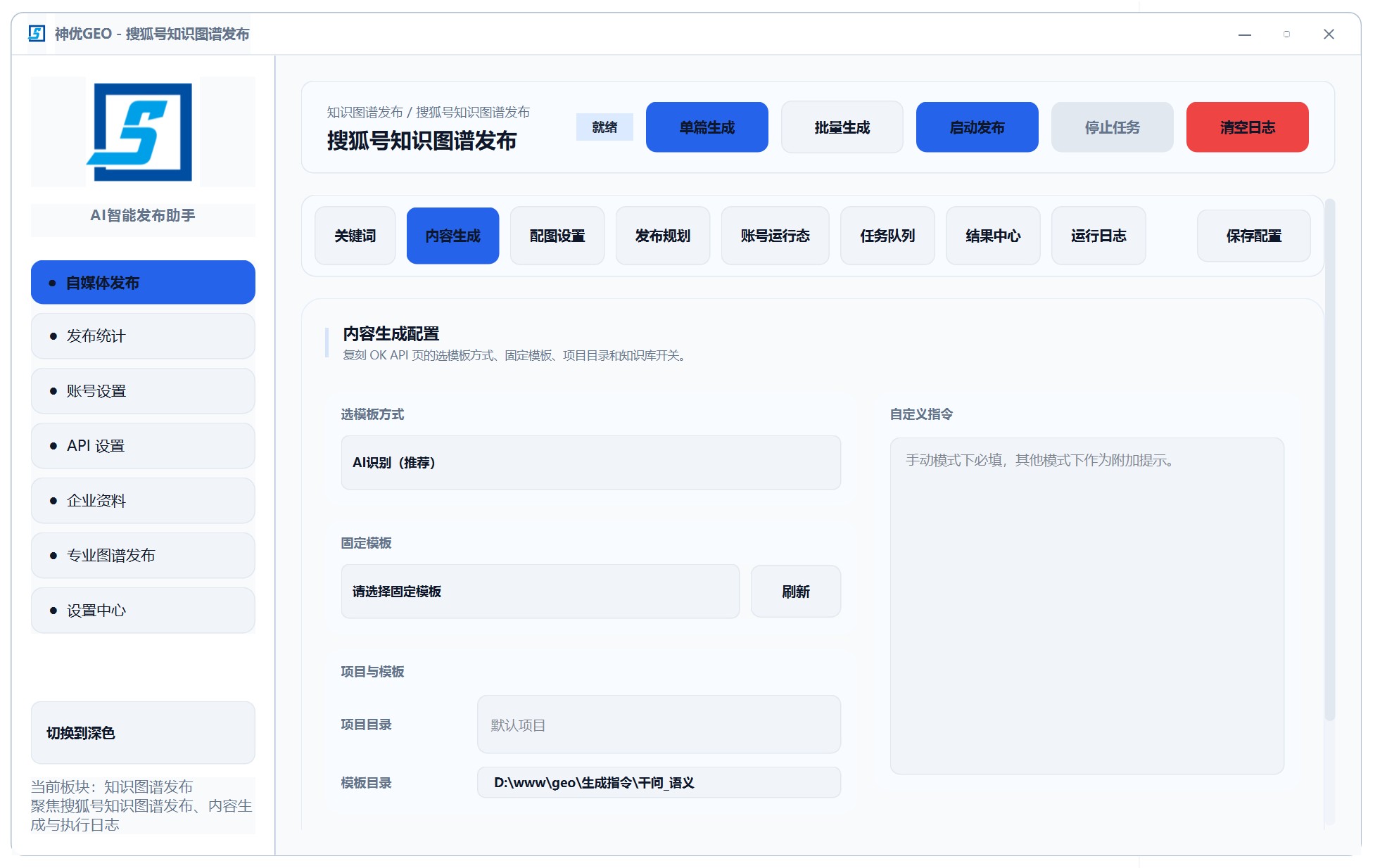Click the app icon in the title bar
1387x868 pixels.
[37, 33]
